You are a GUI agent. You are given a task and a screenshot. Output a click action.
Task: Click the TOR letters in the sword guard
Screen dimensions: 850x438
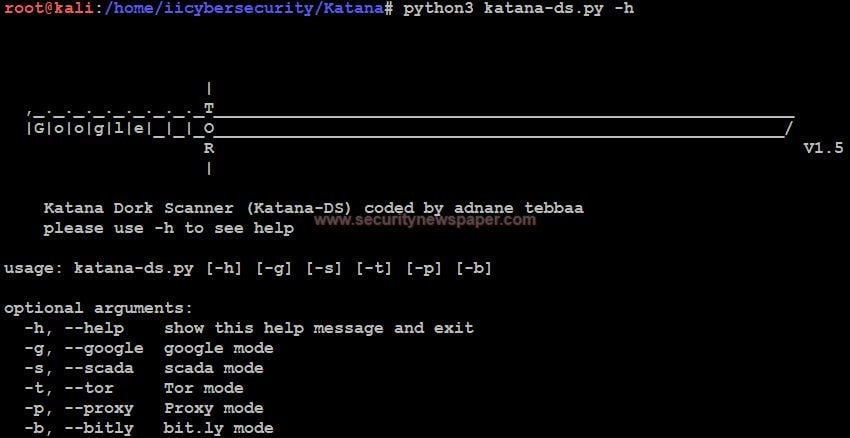tap(209, 128)
